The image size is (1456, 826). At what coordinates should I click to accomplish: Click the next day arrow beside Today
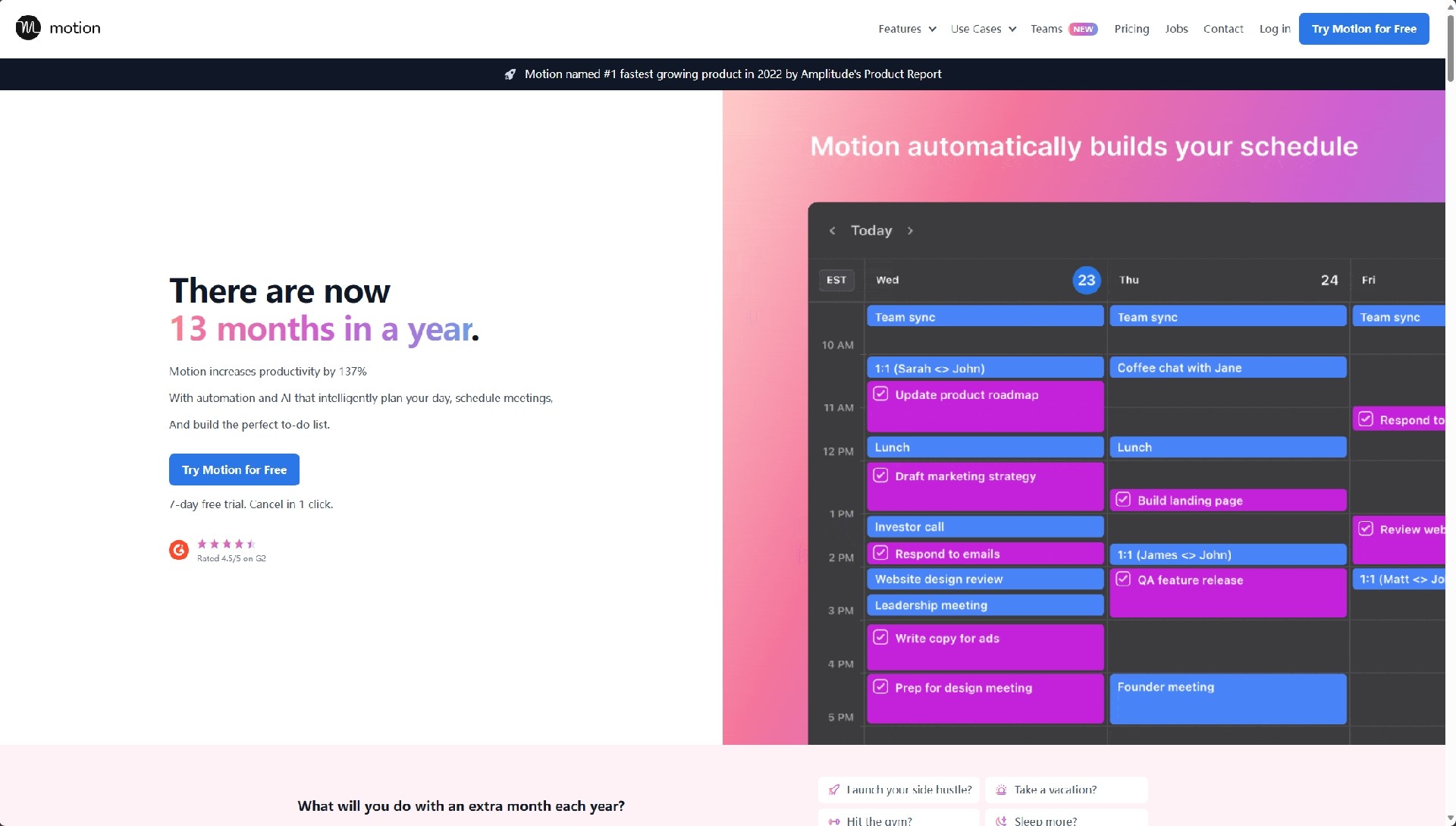click(x=910, y=231)
